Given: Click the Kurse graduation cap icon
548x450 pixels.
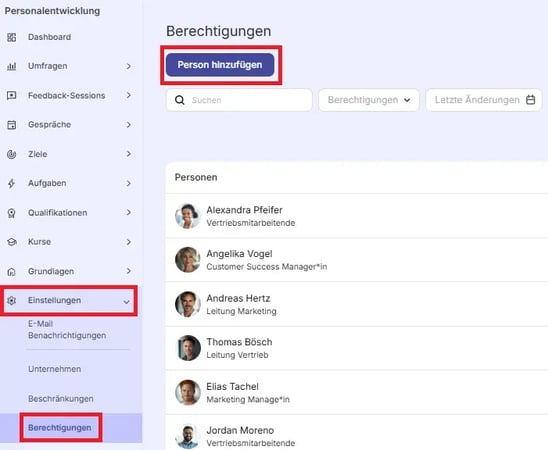Looking at the screenshot, I should pos(12,242).
